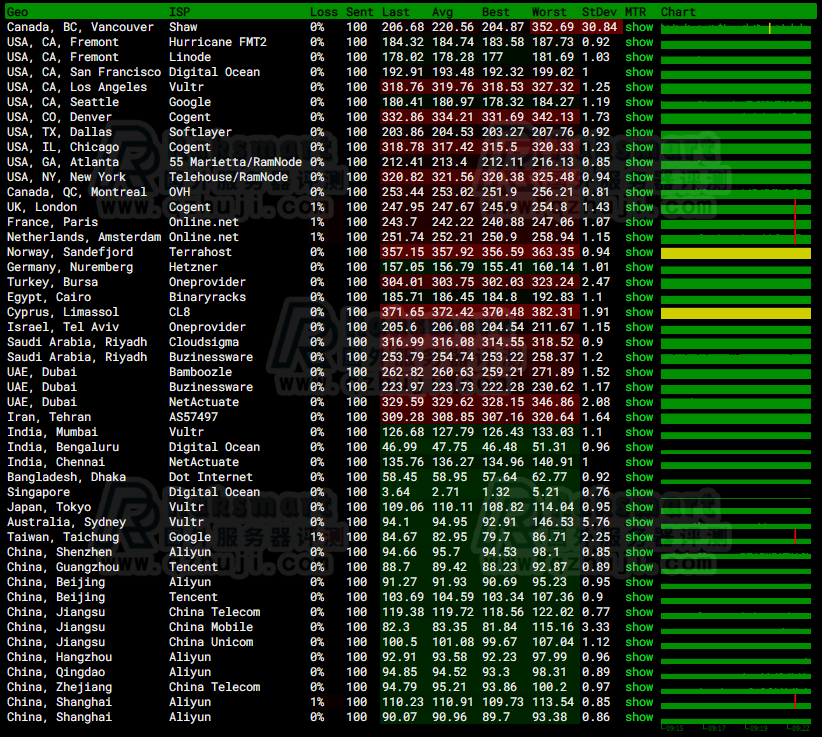Click the StDev value 30.84
The height and width of the screenshot is (737, 822).
[599, 27]
